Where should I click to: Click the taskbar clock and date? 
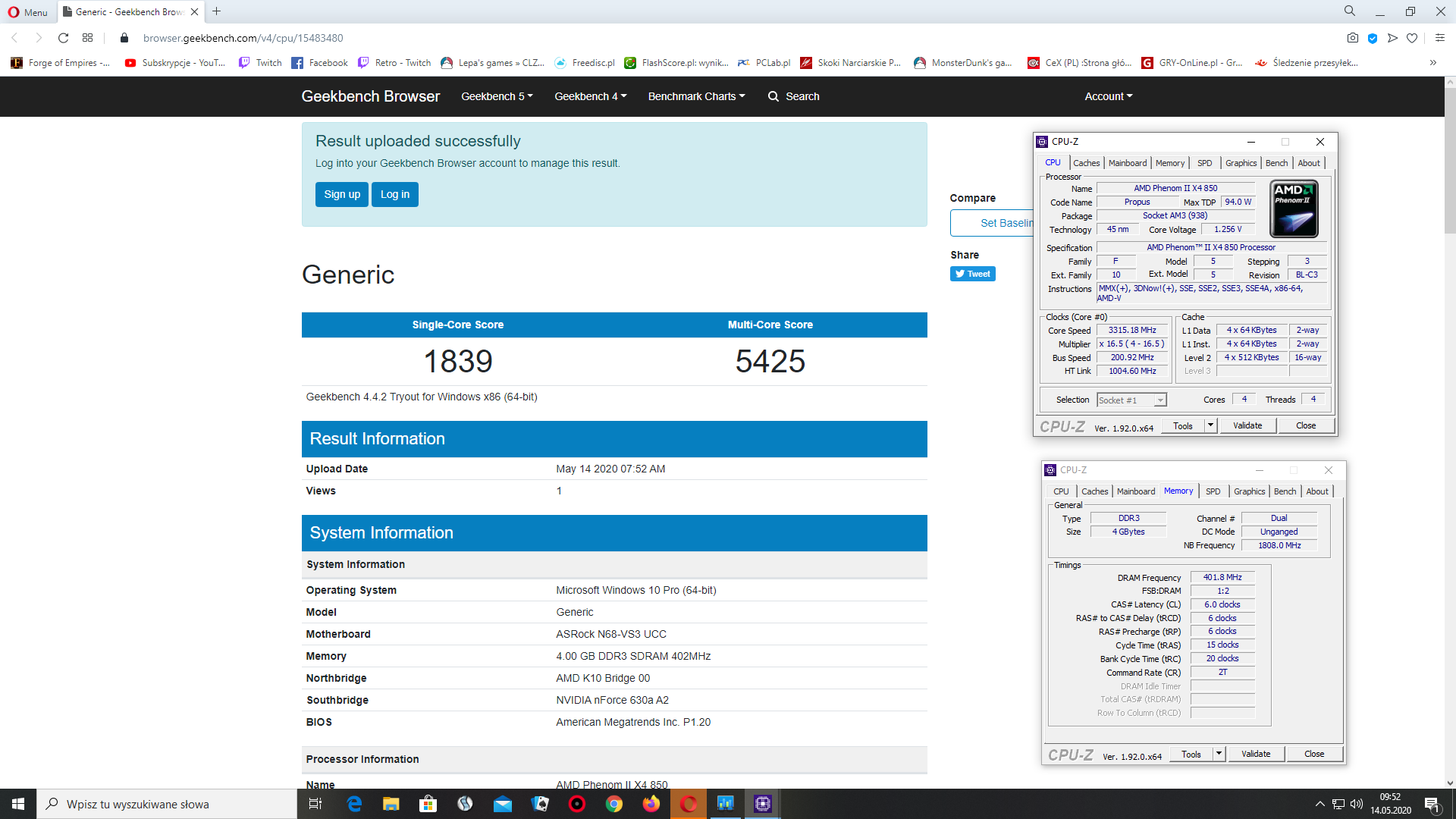[x=1390, y=804]
